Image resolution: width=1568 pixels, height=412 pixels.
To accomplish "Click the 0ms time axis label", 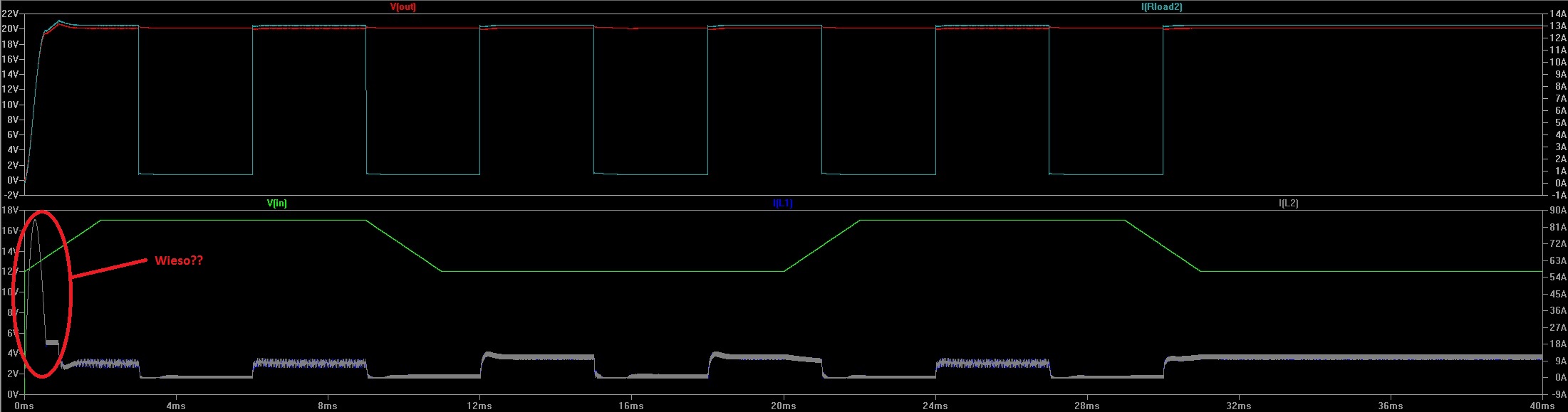I will tap(24, 406).
